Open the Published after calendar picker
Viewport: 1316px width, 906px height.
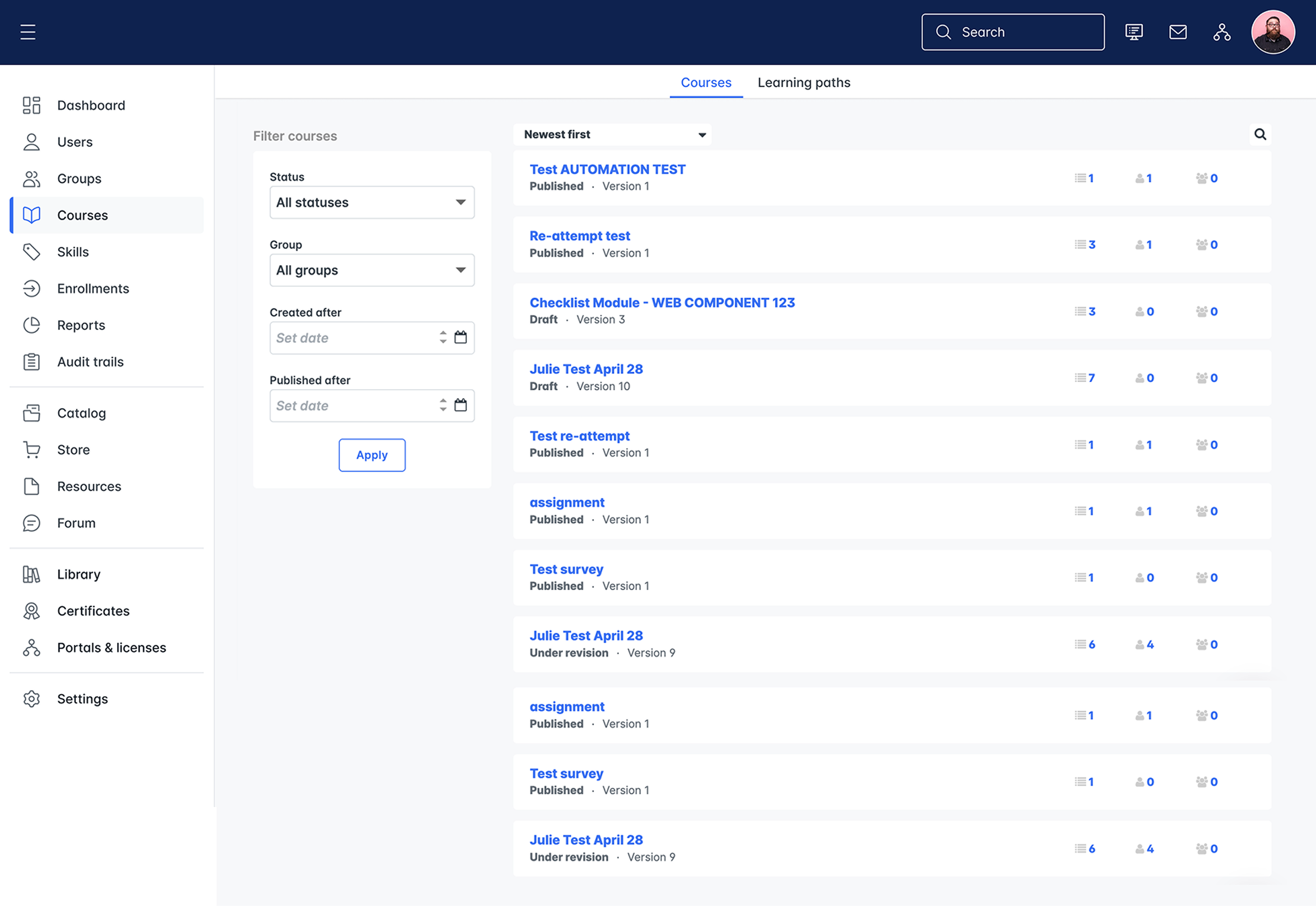tap(461, 405)
